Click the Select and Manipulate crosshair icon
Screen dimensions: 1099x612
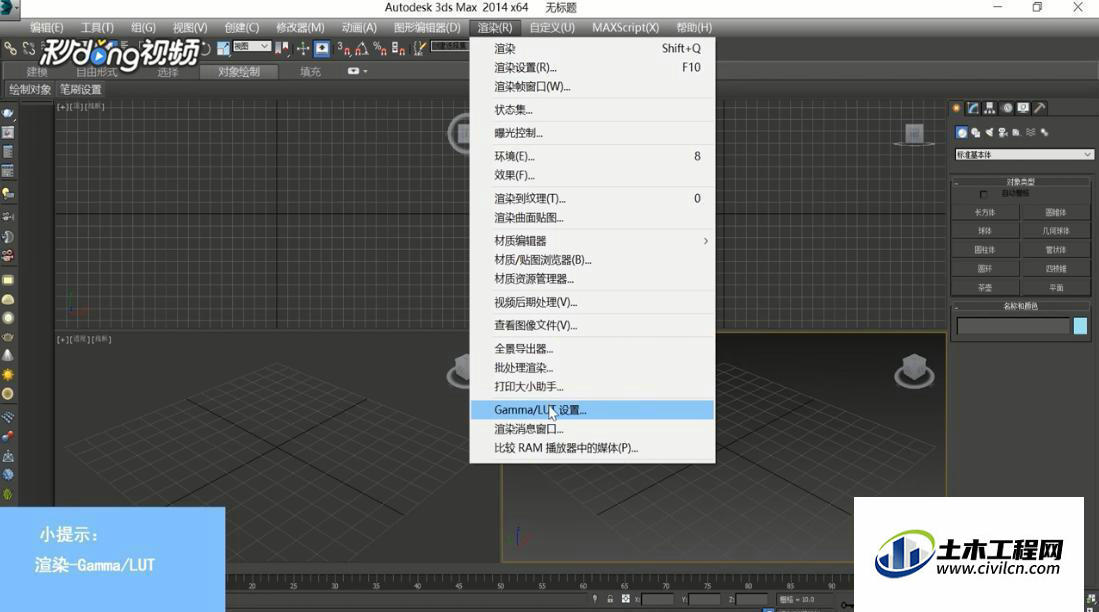point(303,48)
